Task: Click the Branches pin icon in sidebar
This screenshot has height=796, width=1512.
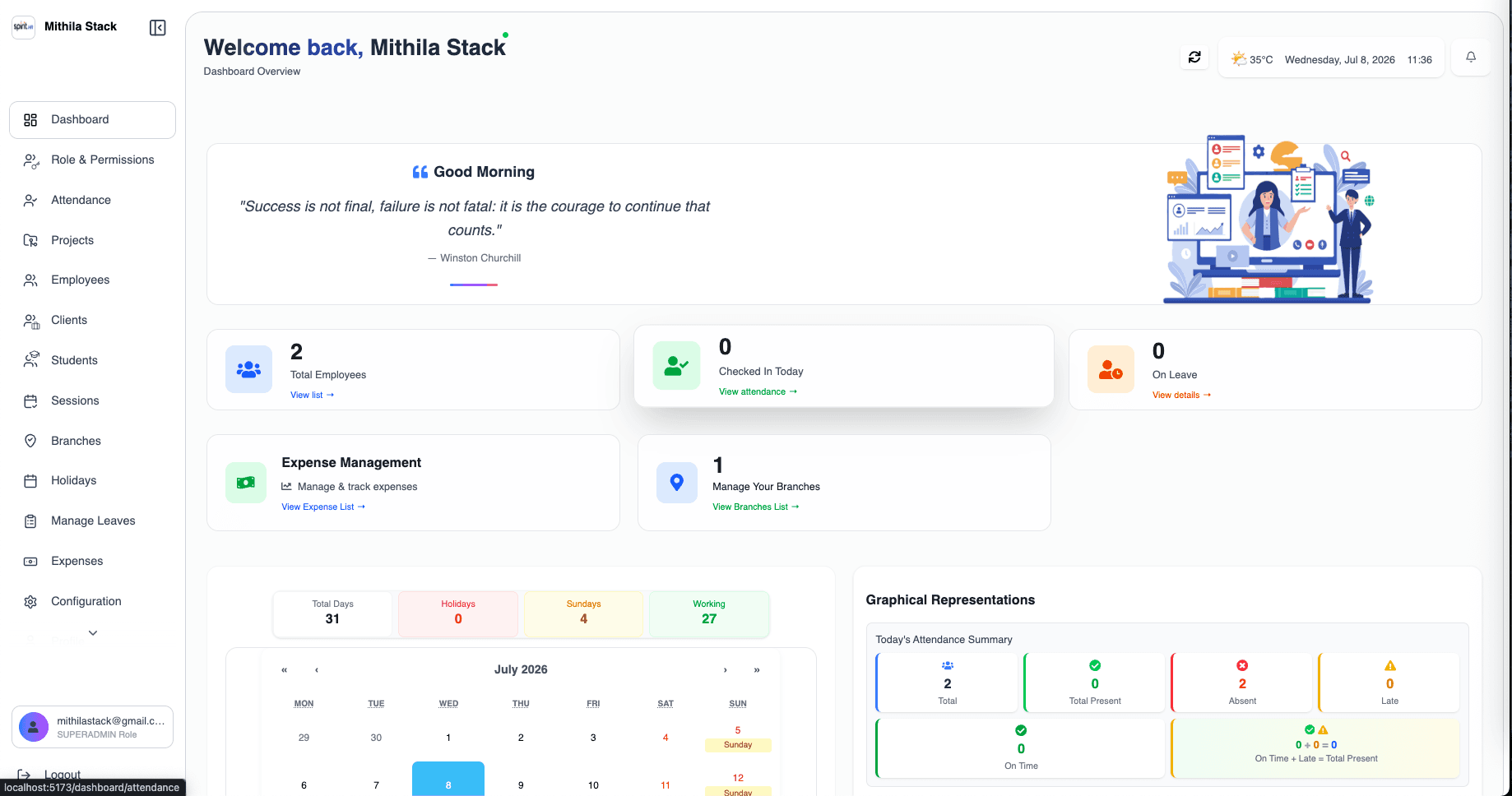Action: pyautogui.click(x=30, y=441)
